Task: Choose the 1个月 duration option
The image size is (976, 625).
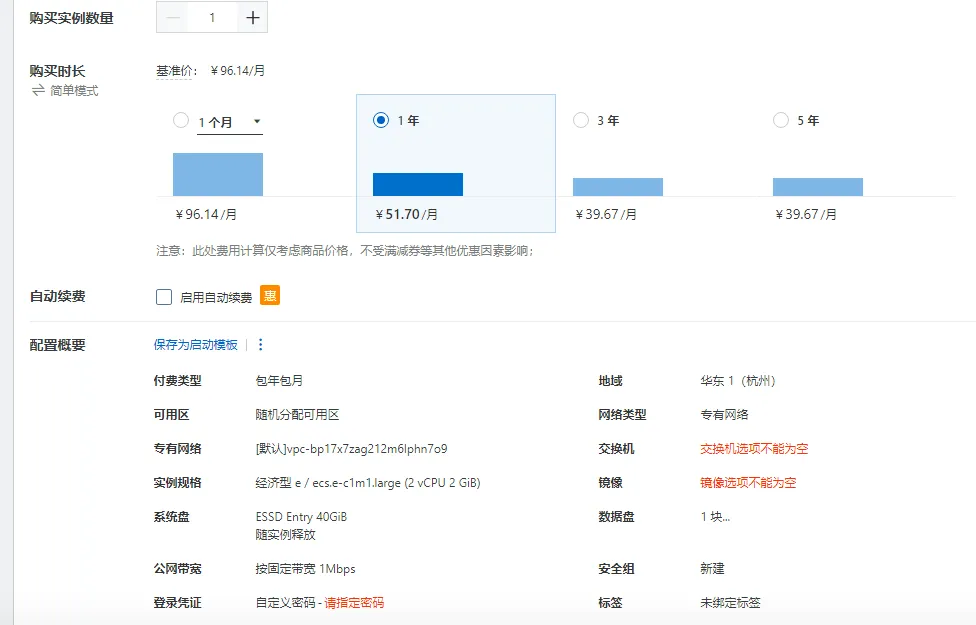Action: coord(181,119)
